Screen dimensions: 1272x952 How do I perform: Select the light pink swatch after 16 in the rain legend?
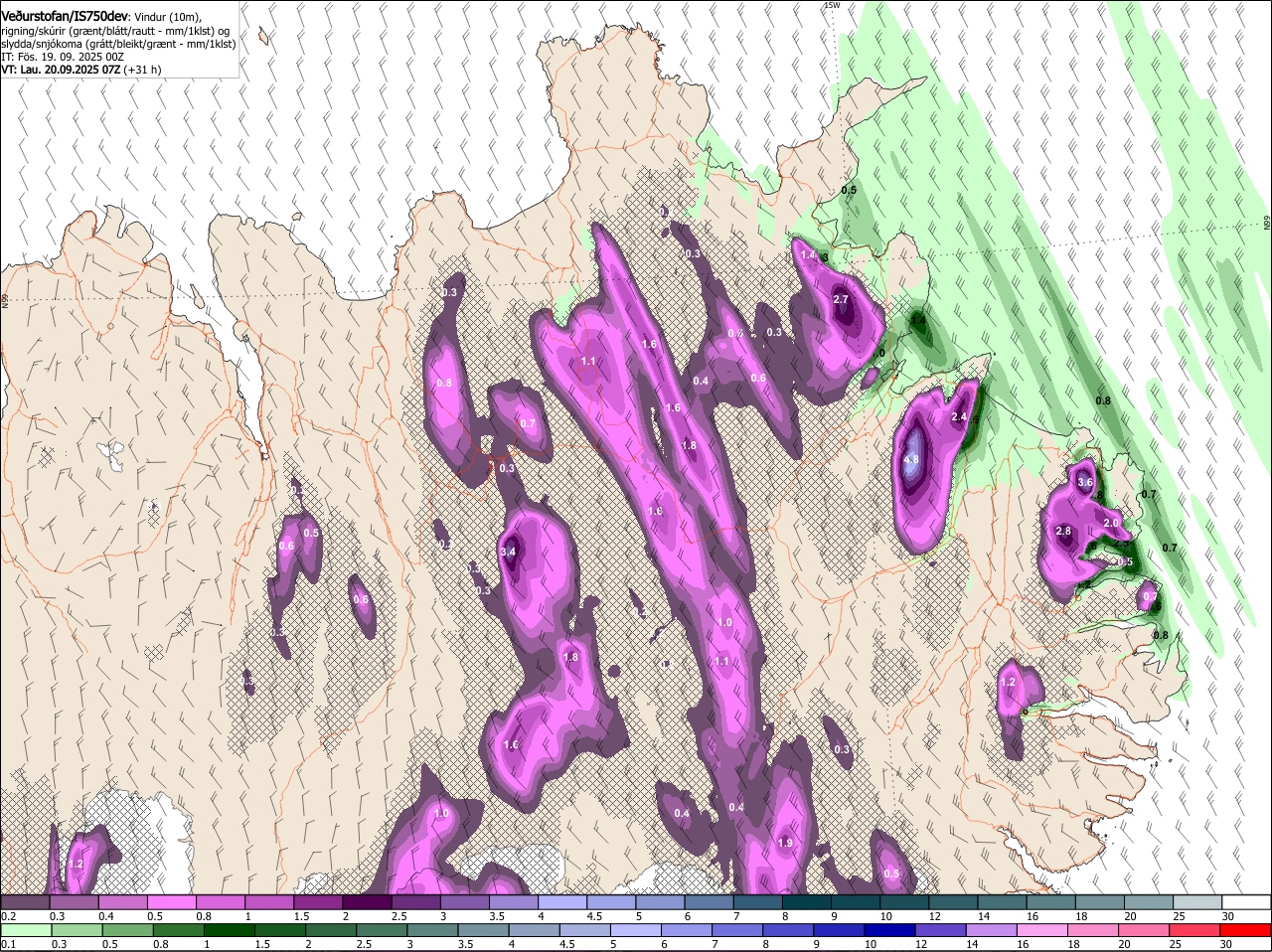(x=1043, y=930)
